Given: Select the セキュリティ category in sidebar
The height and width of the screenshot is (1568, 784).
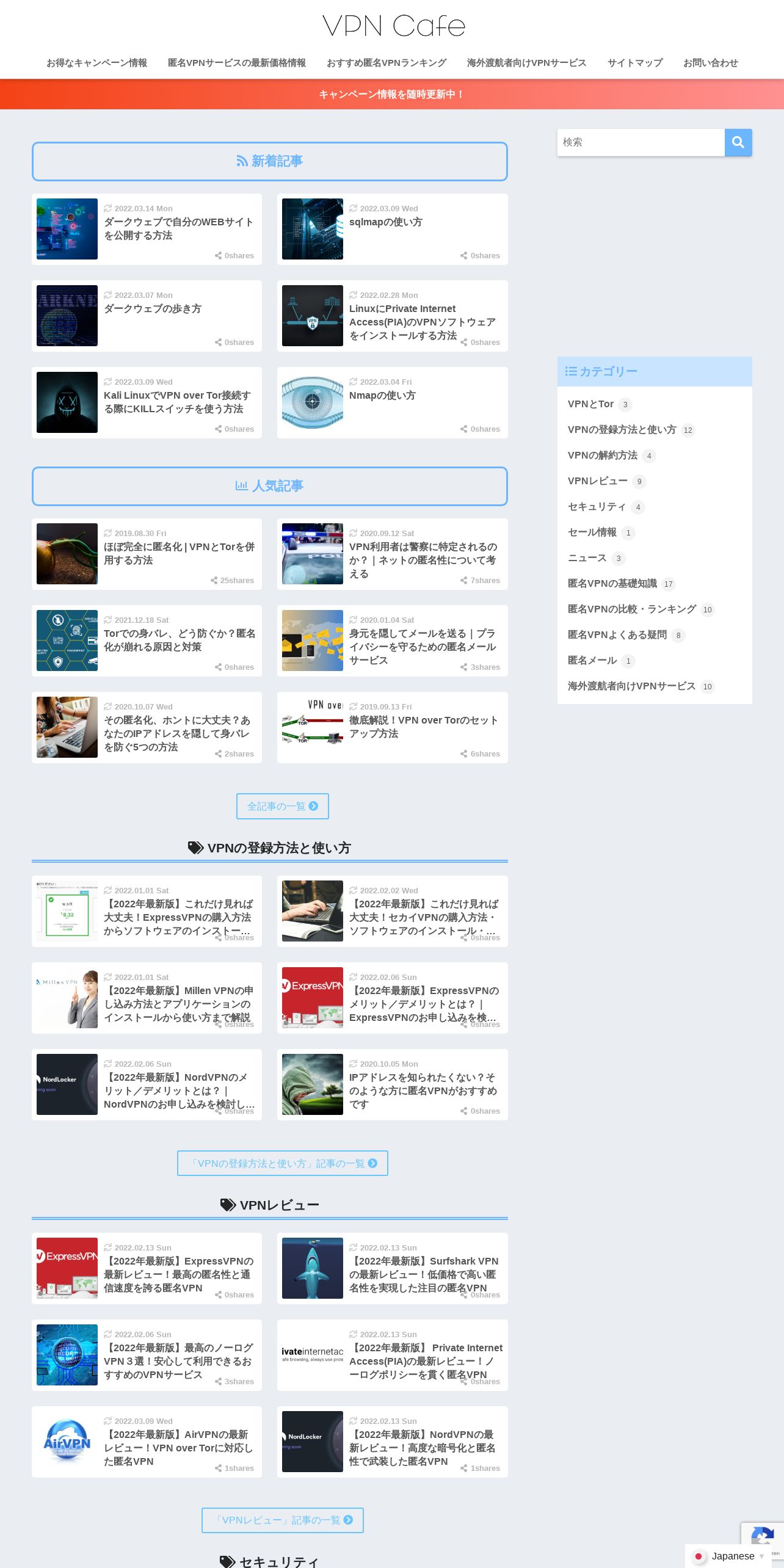Looking at the screenshot, I should point(597,507).
